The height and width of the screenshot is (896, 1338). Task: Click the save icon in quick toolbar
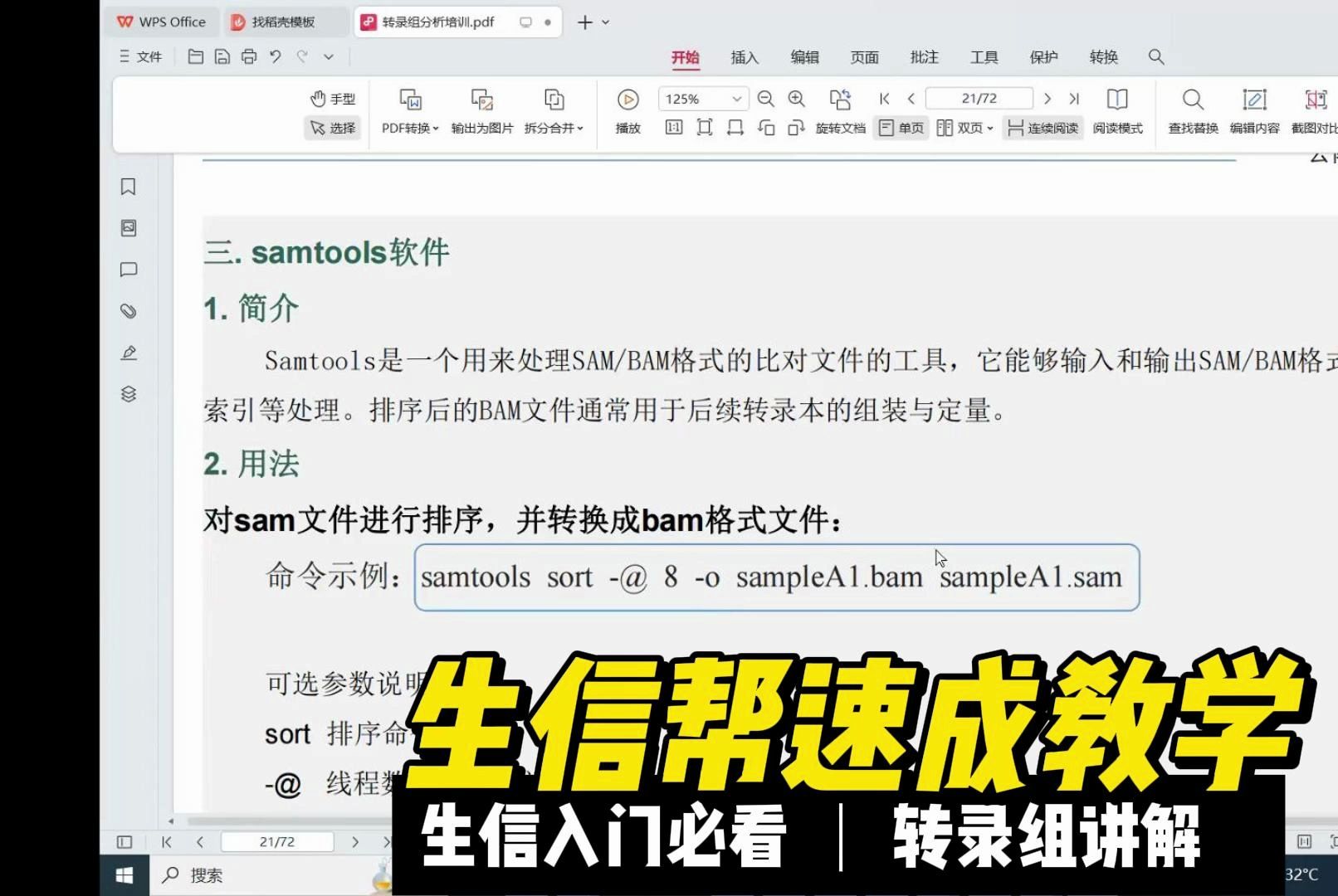point(222,56)
